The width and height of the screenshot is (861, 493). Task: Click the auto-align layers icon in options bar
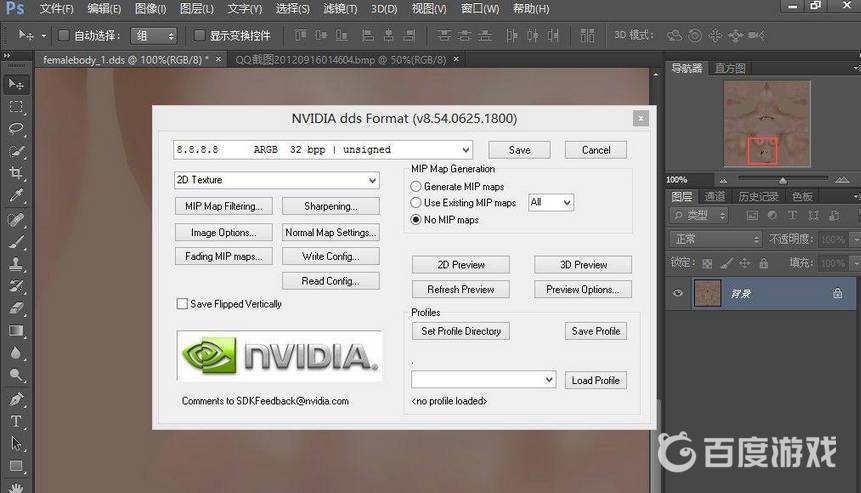[587, 36]
